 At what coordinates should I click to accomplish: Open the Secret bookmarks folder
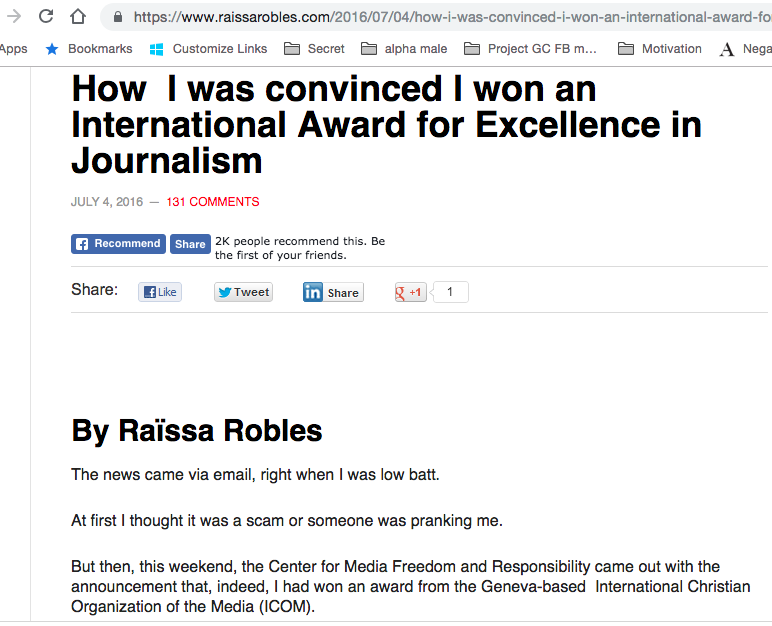click(314, 49)
